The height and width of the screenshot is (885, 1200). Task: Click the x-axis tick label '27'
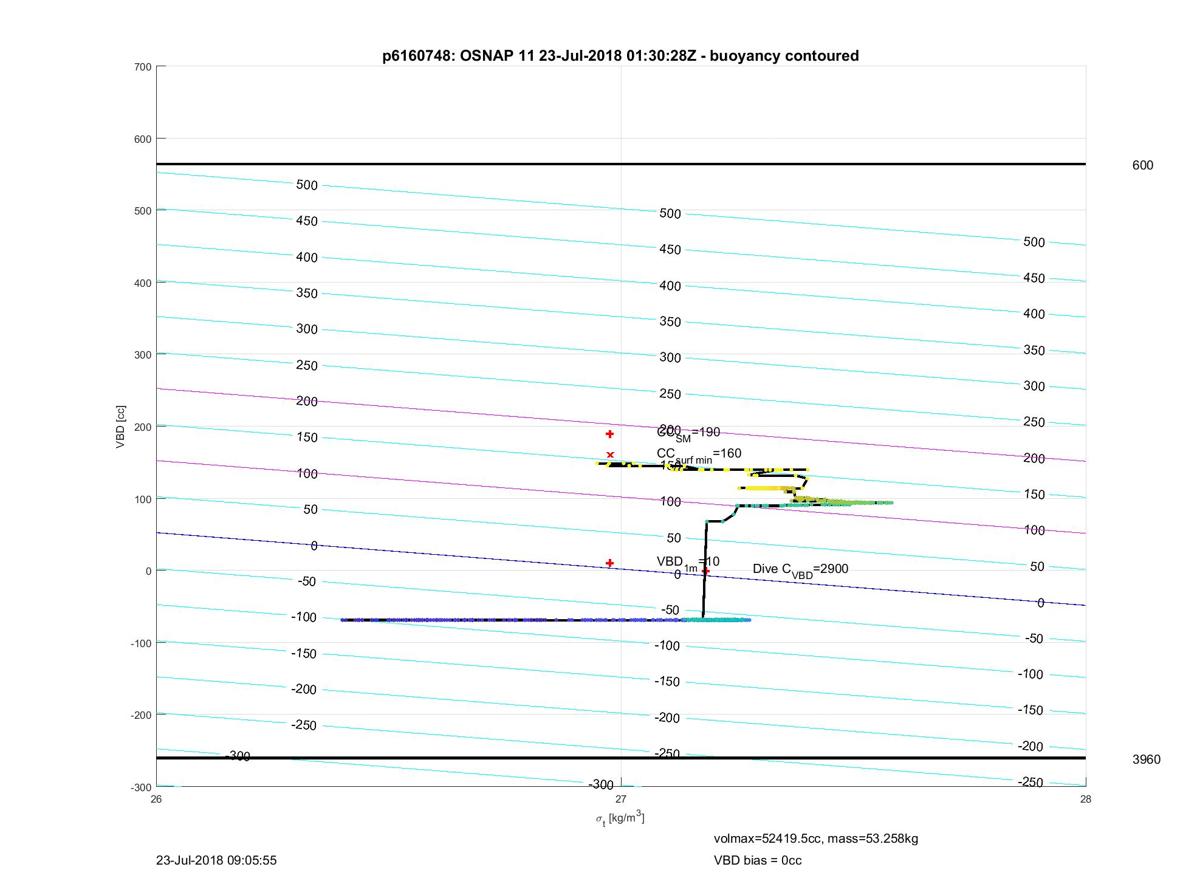point(621,798)
